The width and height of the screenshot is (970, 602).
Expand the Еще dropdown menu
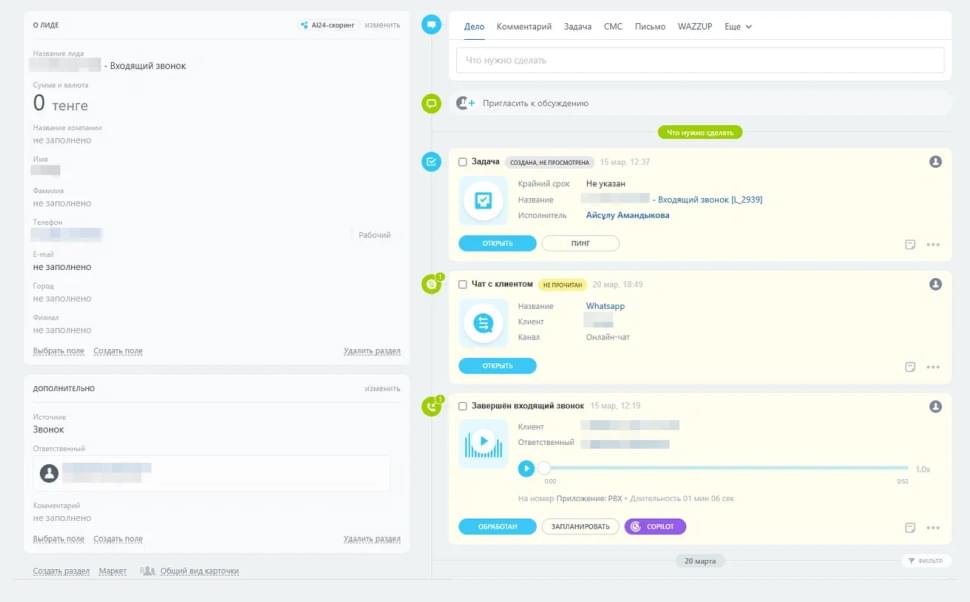pos(738,27)
